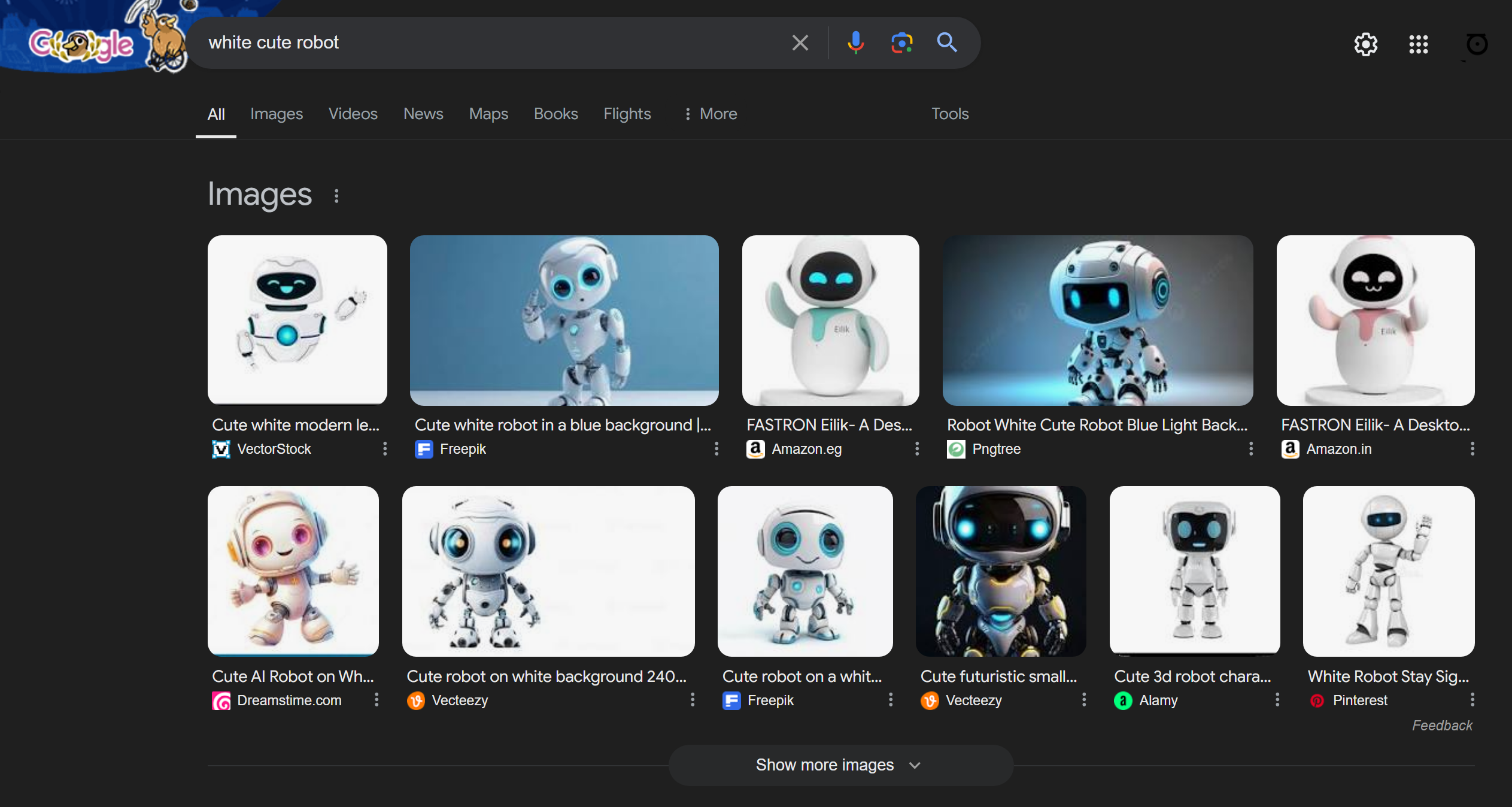Open Quick settings gear icon
1512x807 pixels.
(x=1366, y=44)
